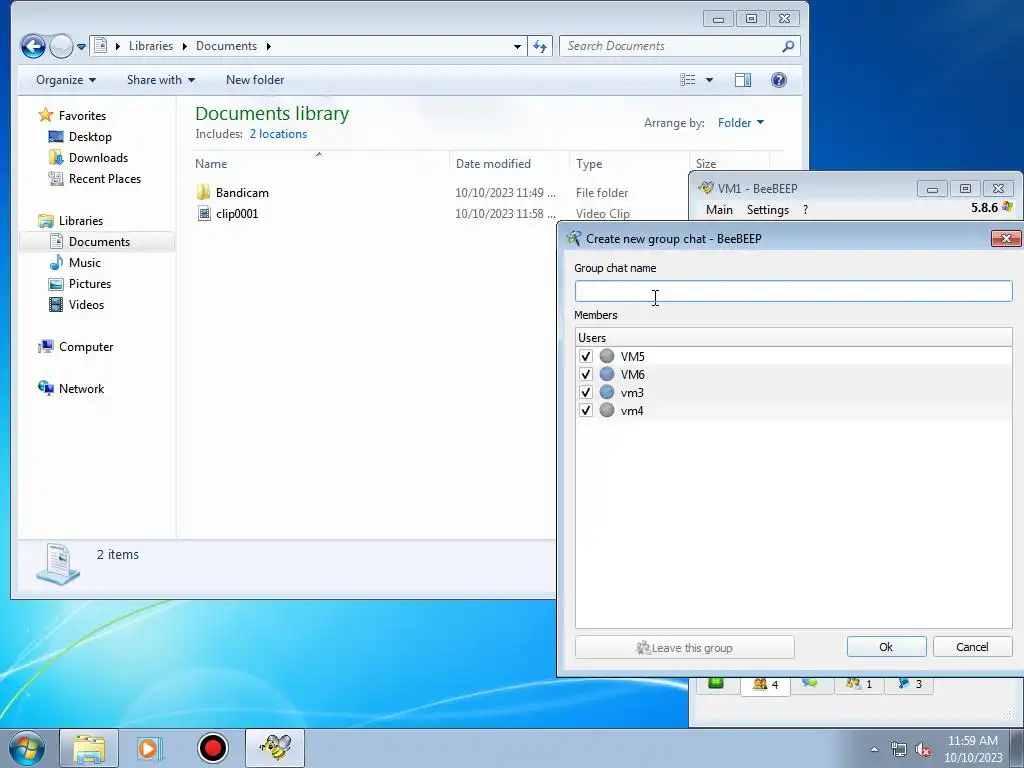Uncheck the VM6 member checkbox
The image size is (1024, 768).
click(x=585, y=374)
